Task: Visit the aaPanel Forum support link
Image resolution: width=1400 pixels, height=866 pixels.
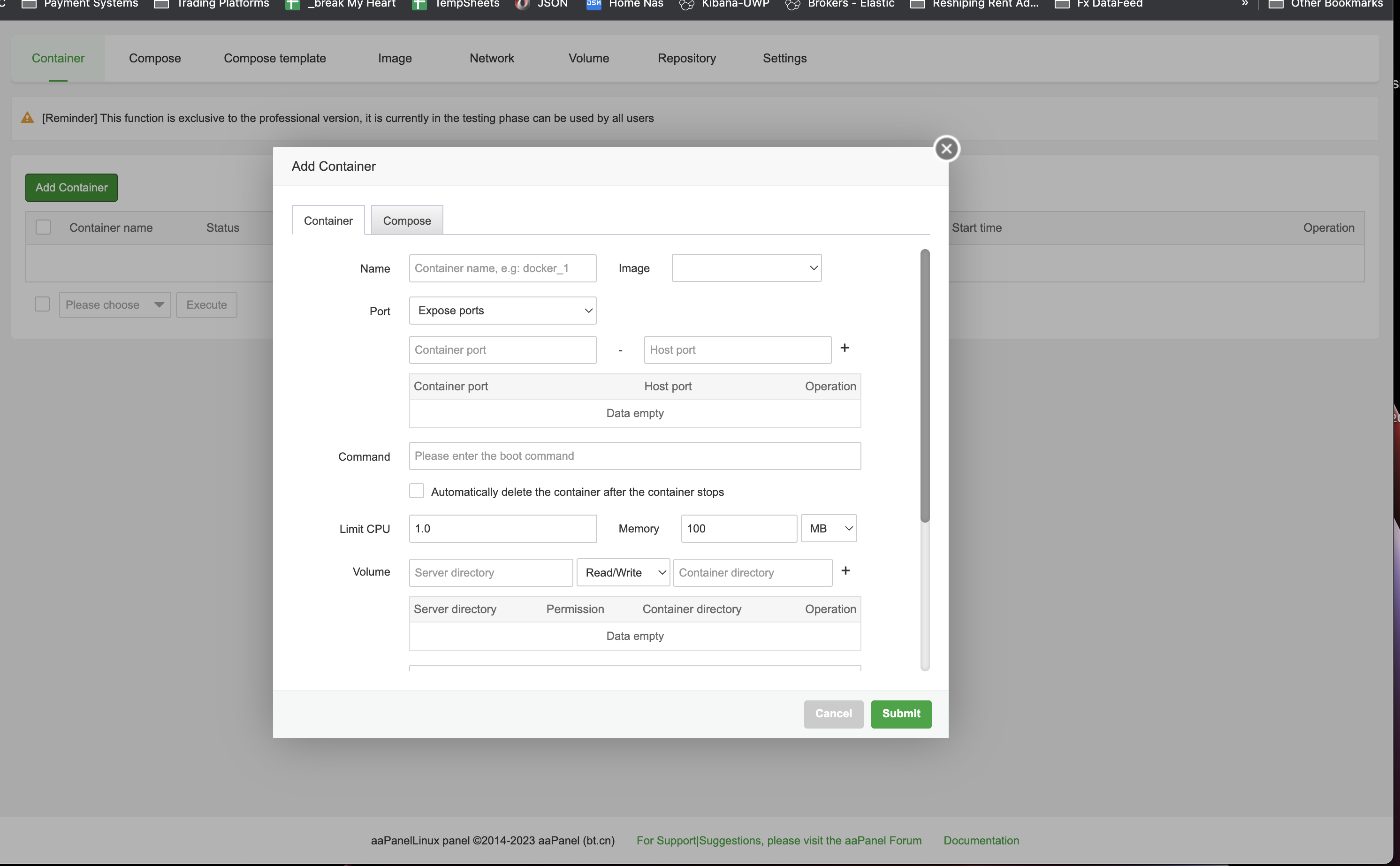Action: pos(778,840)
